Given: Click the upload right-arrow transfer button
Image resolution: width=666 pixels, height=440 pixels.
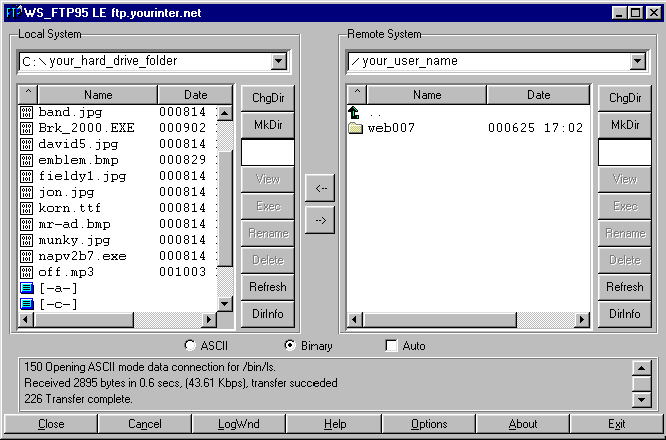Looking at the screenshot, I should click(x=320, y=220).
